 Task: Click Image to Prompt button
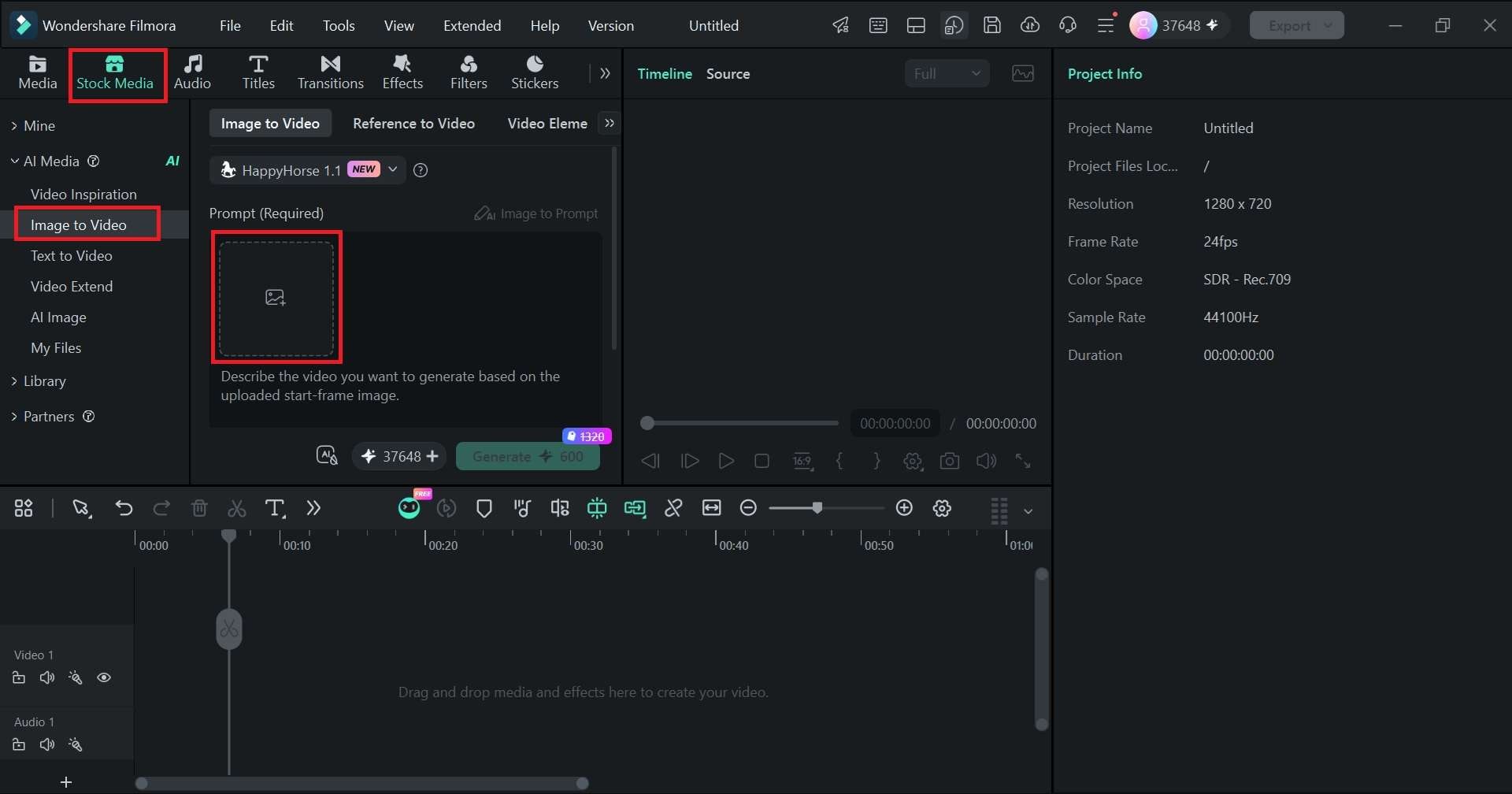tap(535, 213)
